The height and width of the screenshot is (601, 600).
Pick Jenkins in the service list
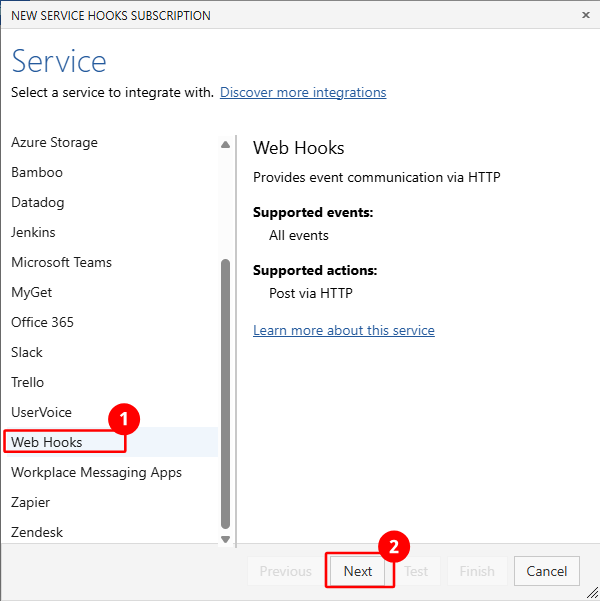click(110, 232)
